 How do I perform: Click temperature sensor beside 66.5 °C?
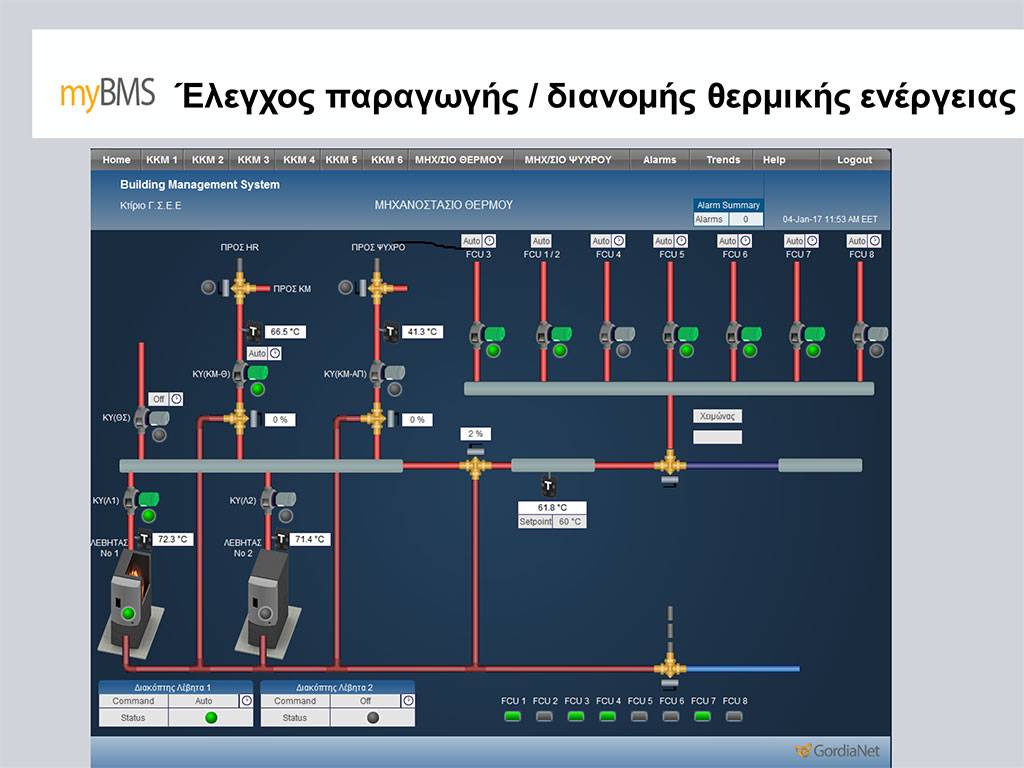tap(253, 332)
